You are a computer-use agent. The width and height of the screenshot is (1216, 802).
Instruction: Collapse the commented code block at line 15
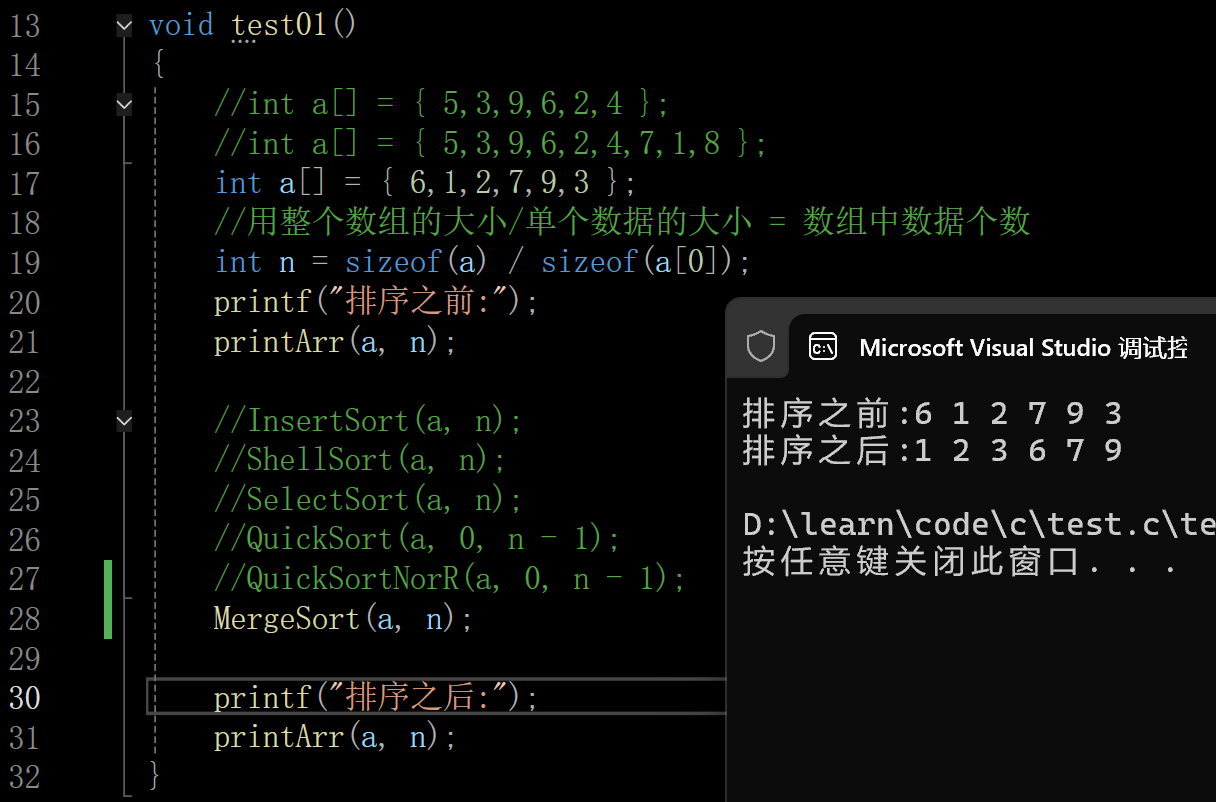tap(123, 104)
